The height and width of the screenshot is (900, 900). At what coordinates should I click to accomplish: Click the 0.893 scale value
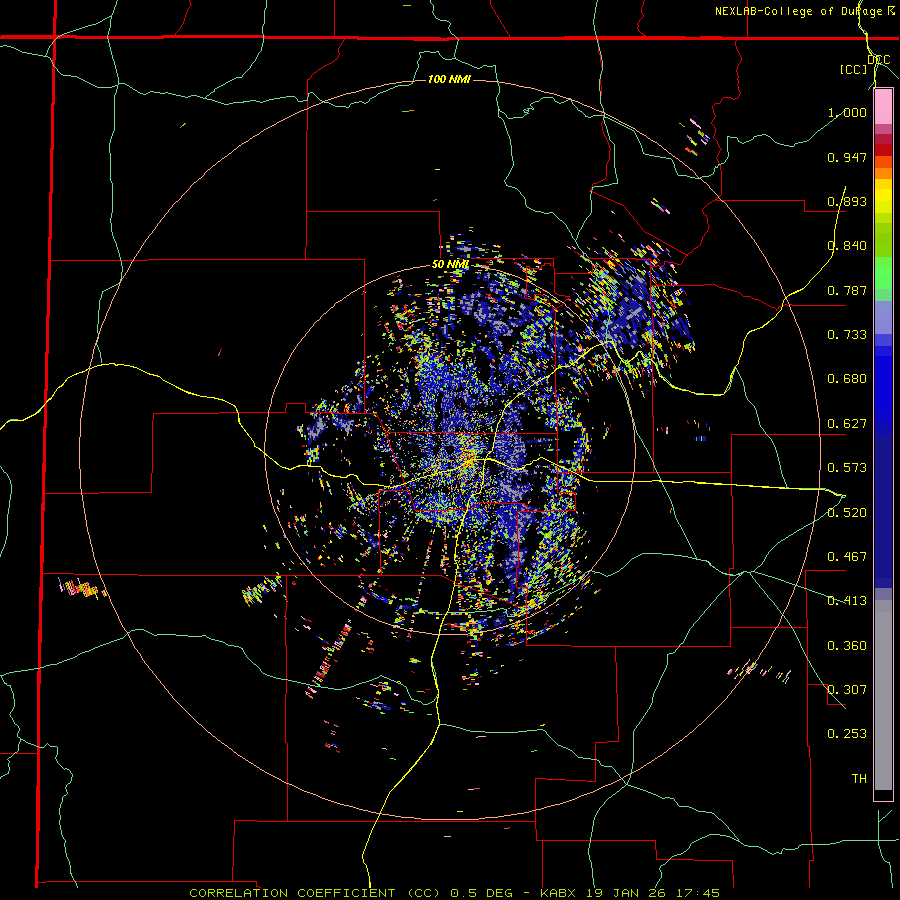(847, 201)
